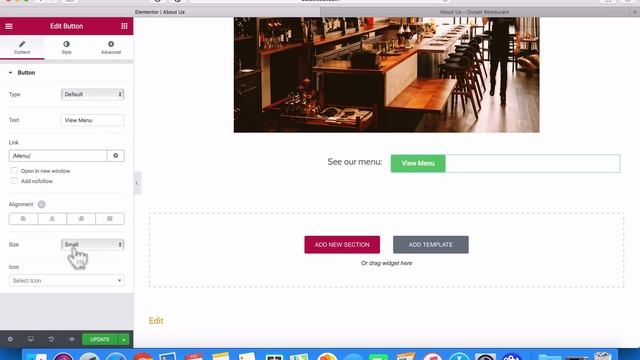The width and height of the screenshot is (640, 360).
Task: Open the history icon in footer
Action: 51,339
